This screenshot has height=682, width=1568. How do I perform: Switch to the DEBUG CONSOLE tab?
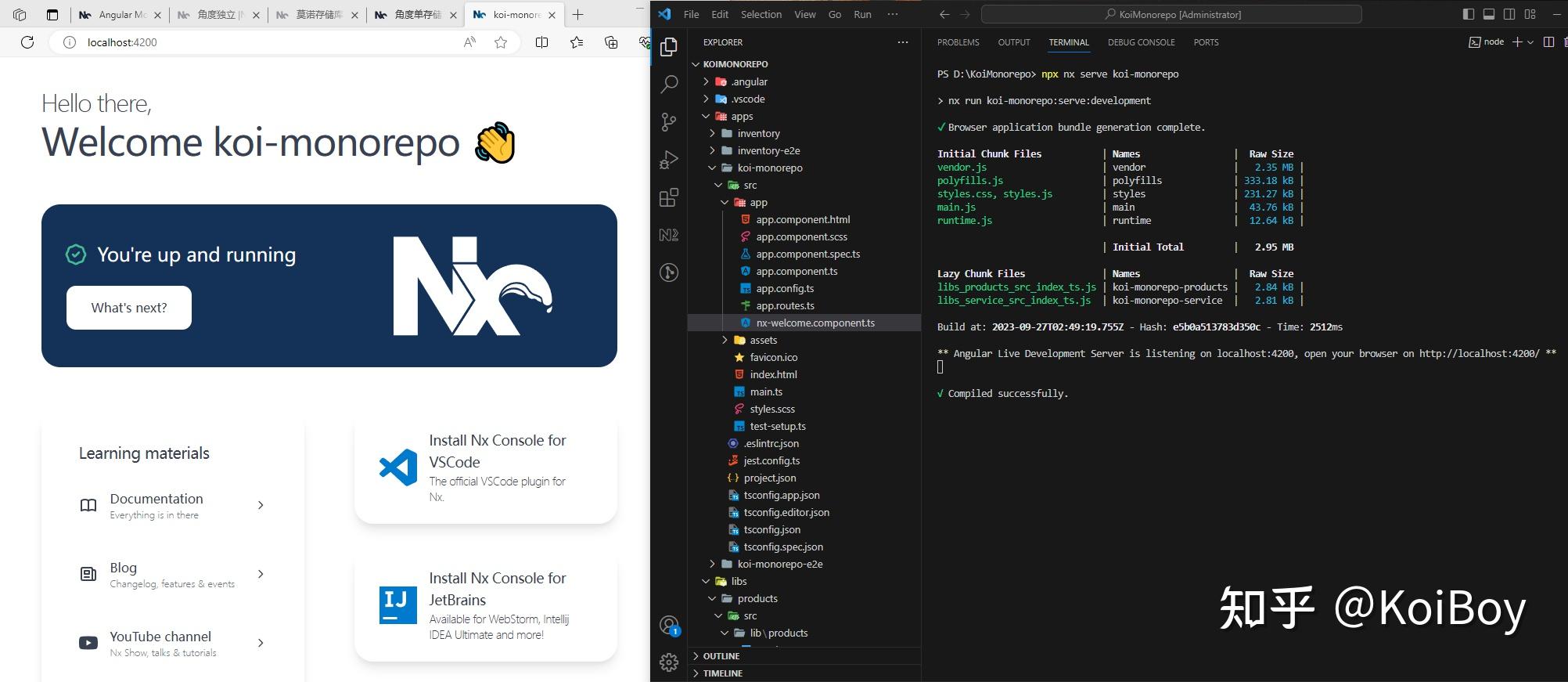(x=1141, y=42)
